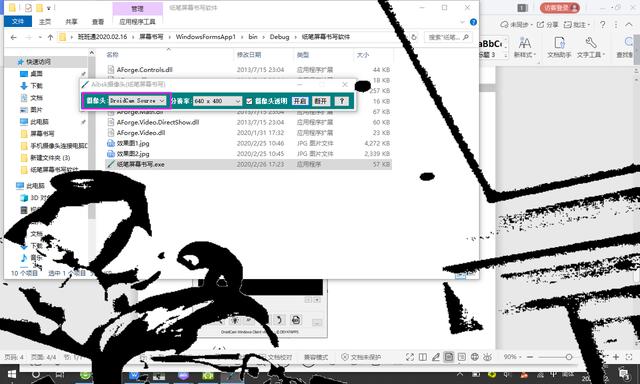This screenshot has height=384, width=640.
Task: Open the 文件 menu in File Explorer
Action: coord(18,22)
